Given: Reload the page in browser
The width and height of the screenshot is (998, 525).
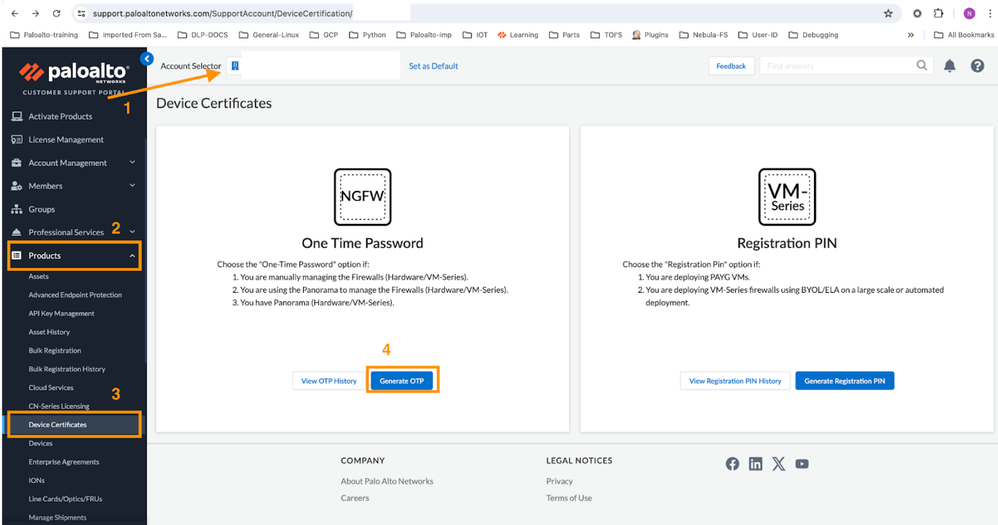Looking at the screenshot, I should coord(56,14).
